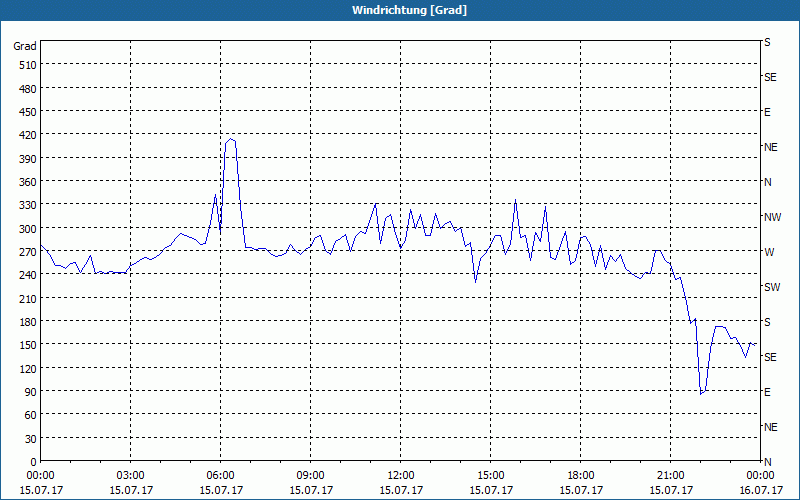The image size is (800, 500).
Task: Click the NW compass label on right axis
Action: pos(772,217)
